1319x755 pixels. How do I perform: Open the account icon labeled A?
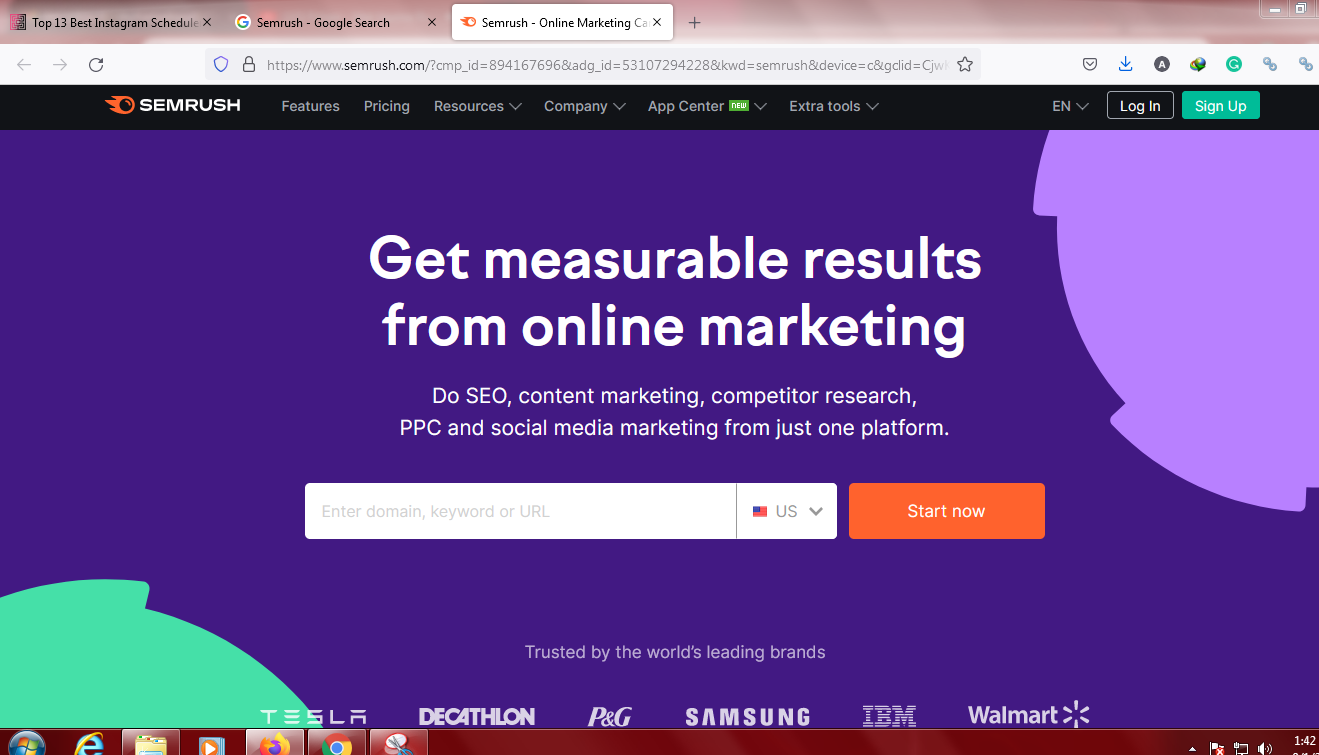point(1161,64)
